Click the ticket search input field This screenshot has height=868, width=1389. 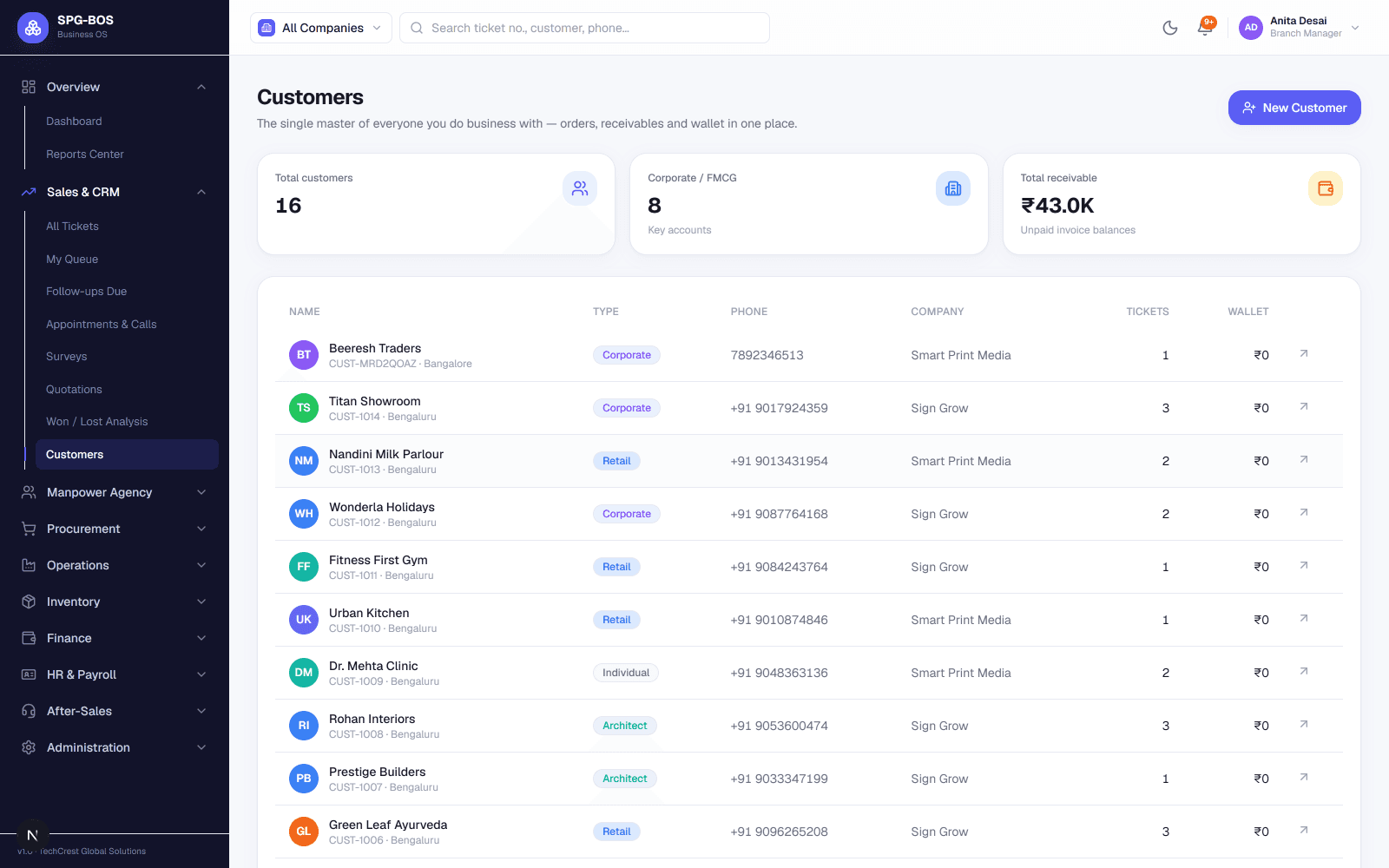584,28
